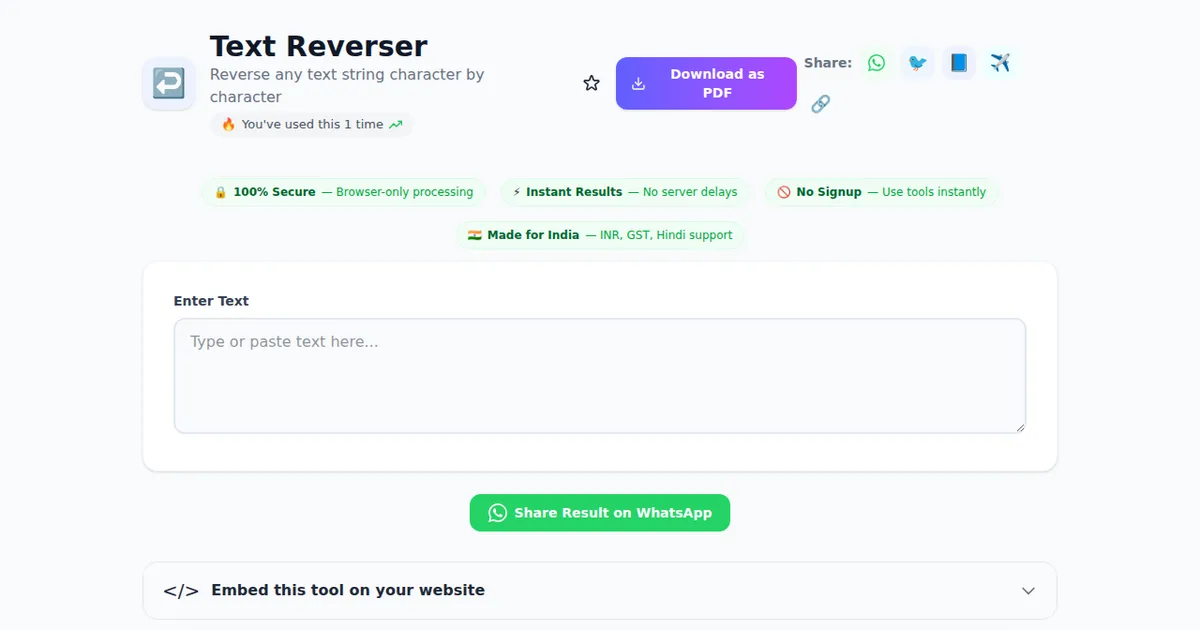1200x630 pixels.
Task: Share to Facebook with the blue book icon
Action: (958, 62)
